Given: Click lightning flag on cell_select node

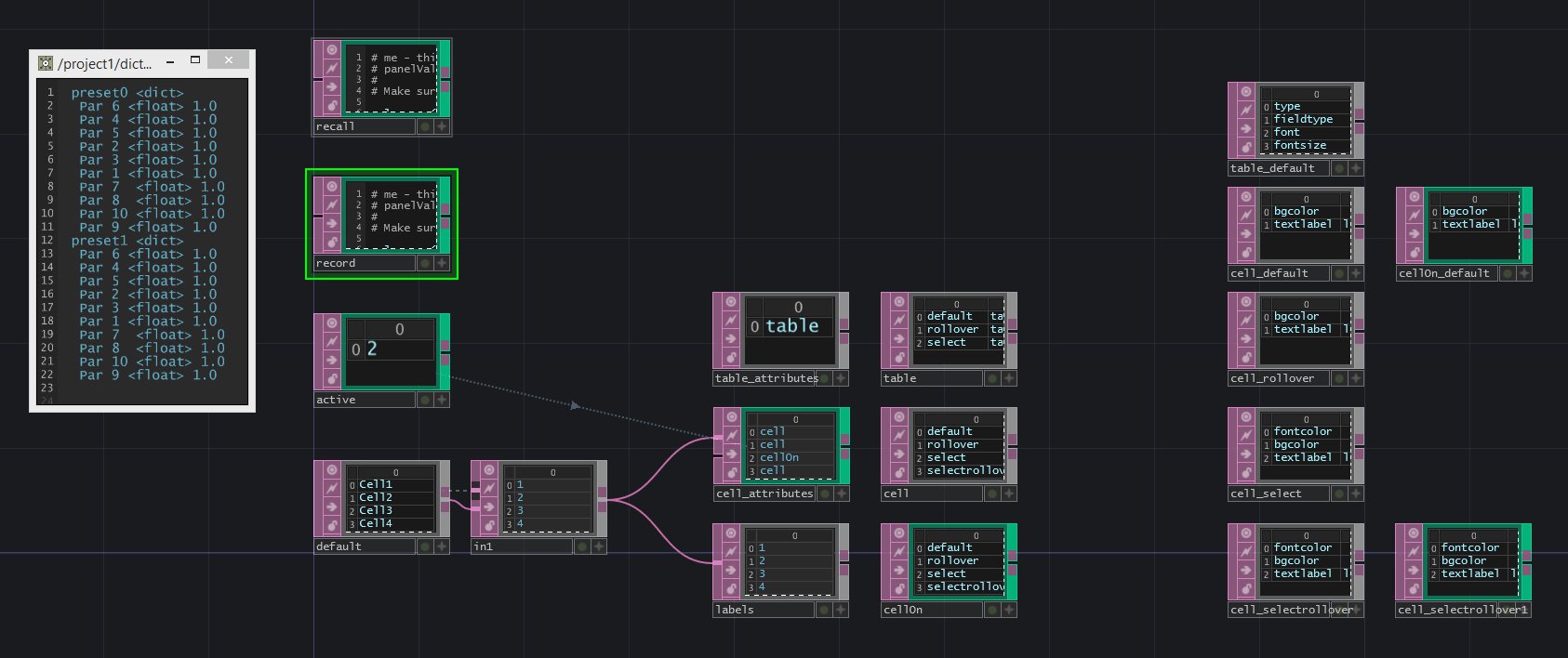Looking at the screenshot, I should coord(1246,435).
